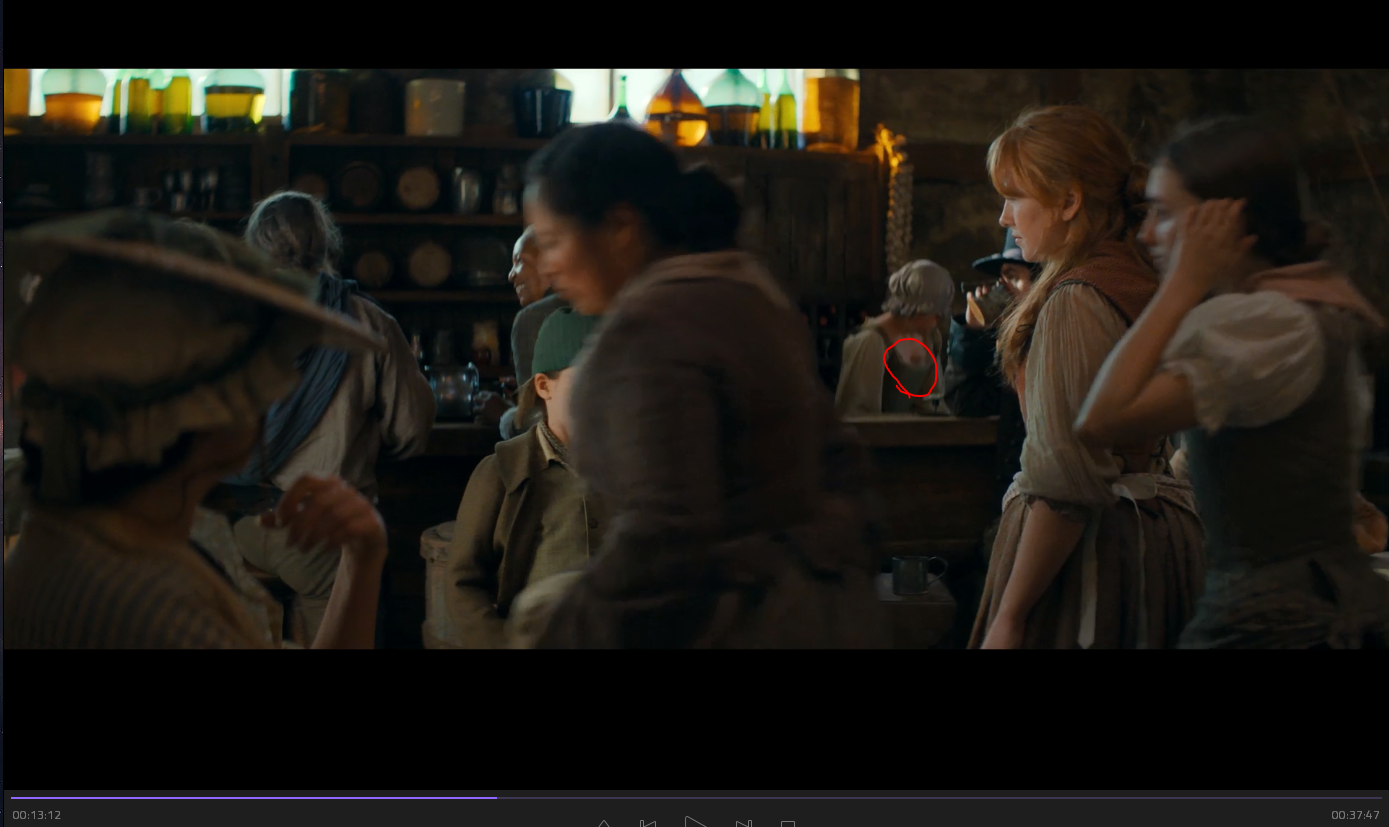Click the eject/open media triangle icon
The width and height of the screenshot is (1389, 827).
tap(604, 823)
